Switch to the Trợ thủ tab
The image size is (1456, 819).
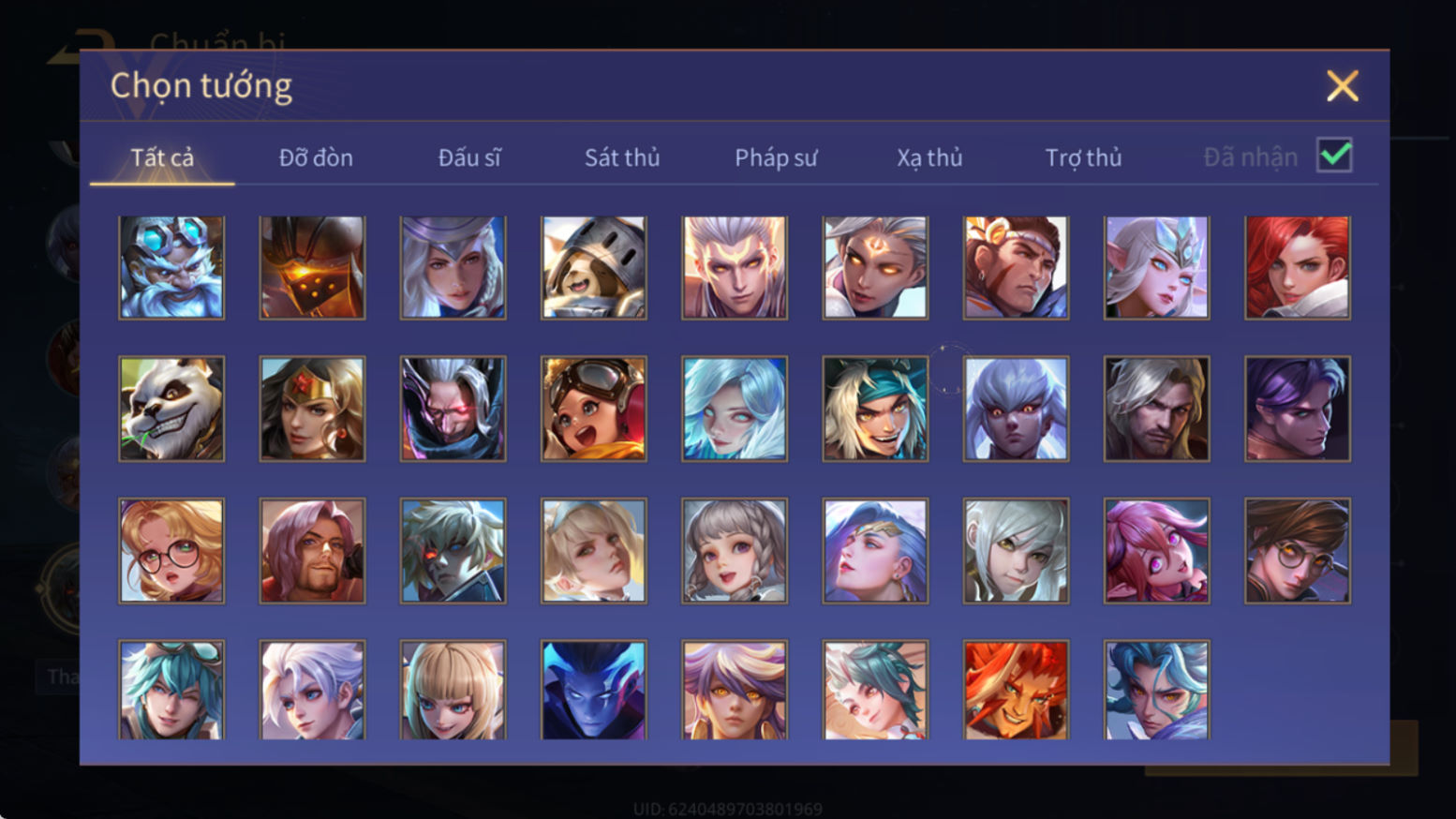pyautogui.click(x=1083, y=157)
